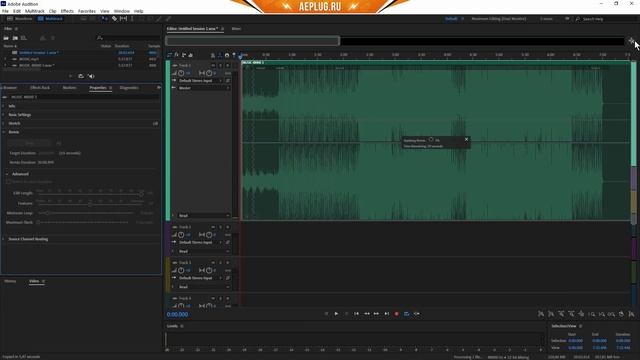Open the File menu
The image size is (640, 360).
tap(5, 11)
